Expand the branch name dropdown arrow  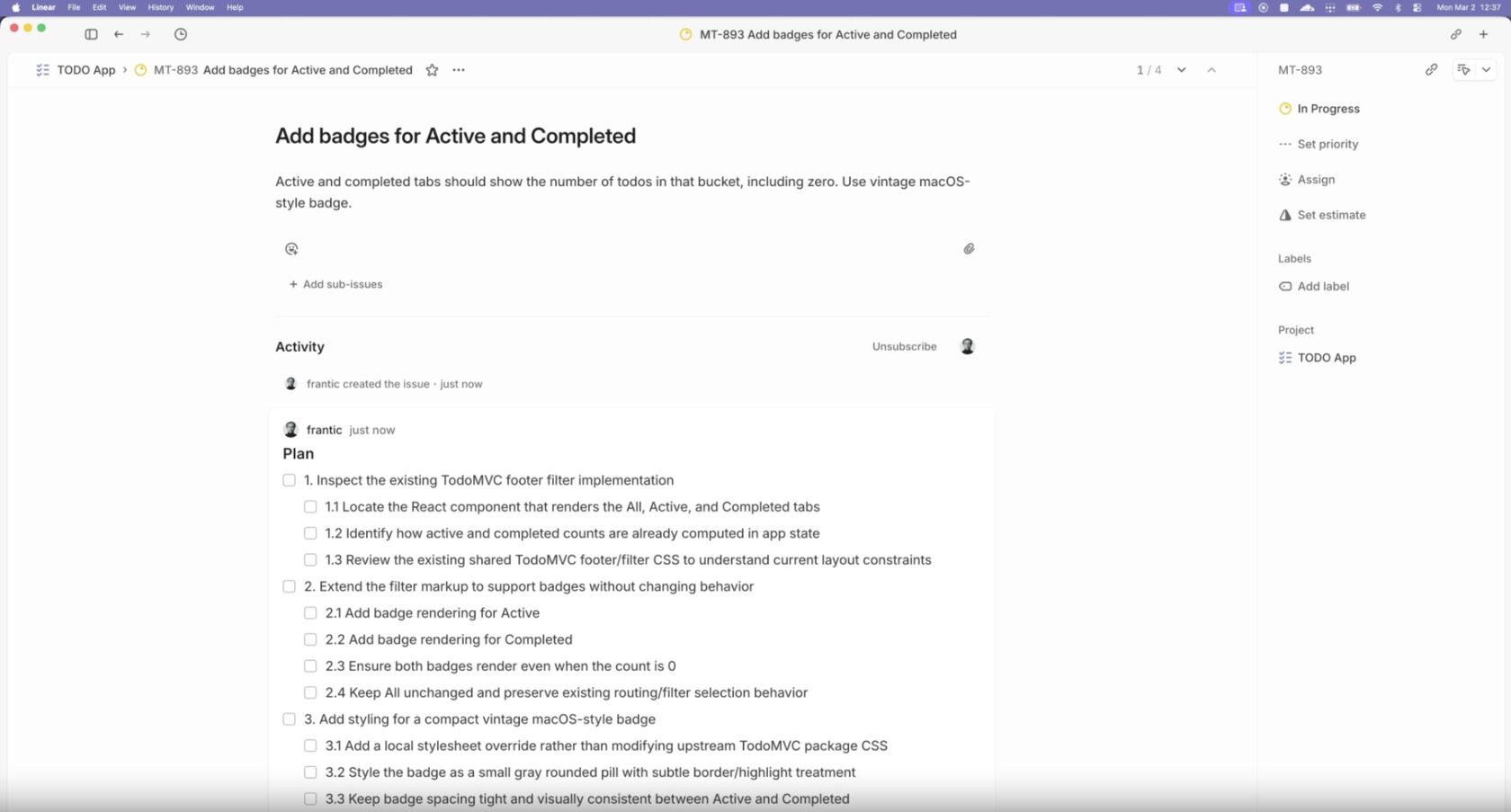1486,69
